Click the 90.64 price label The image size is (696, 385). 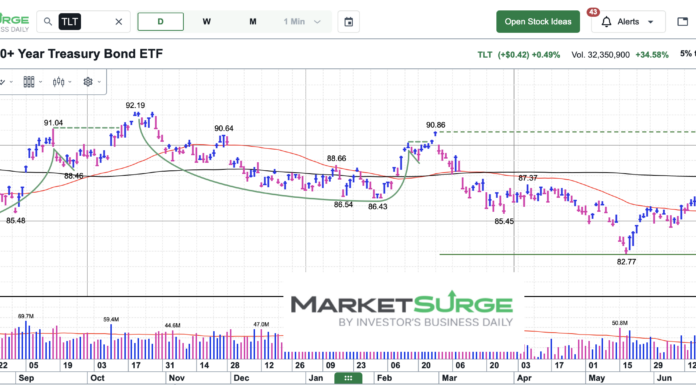coord(224,128)
